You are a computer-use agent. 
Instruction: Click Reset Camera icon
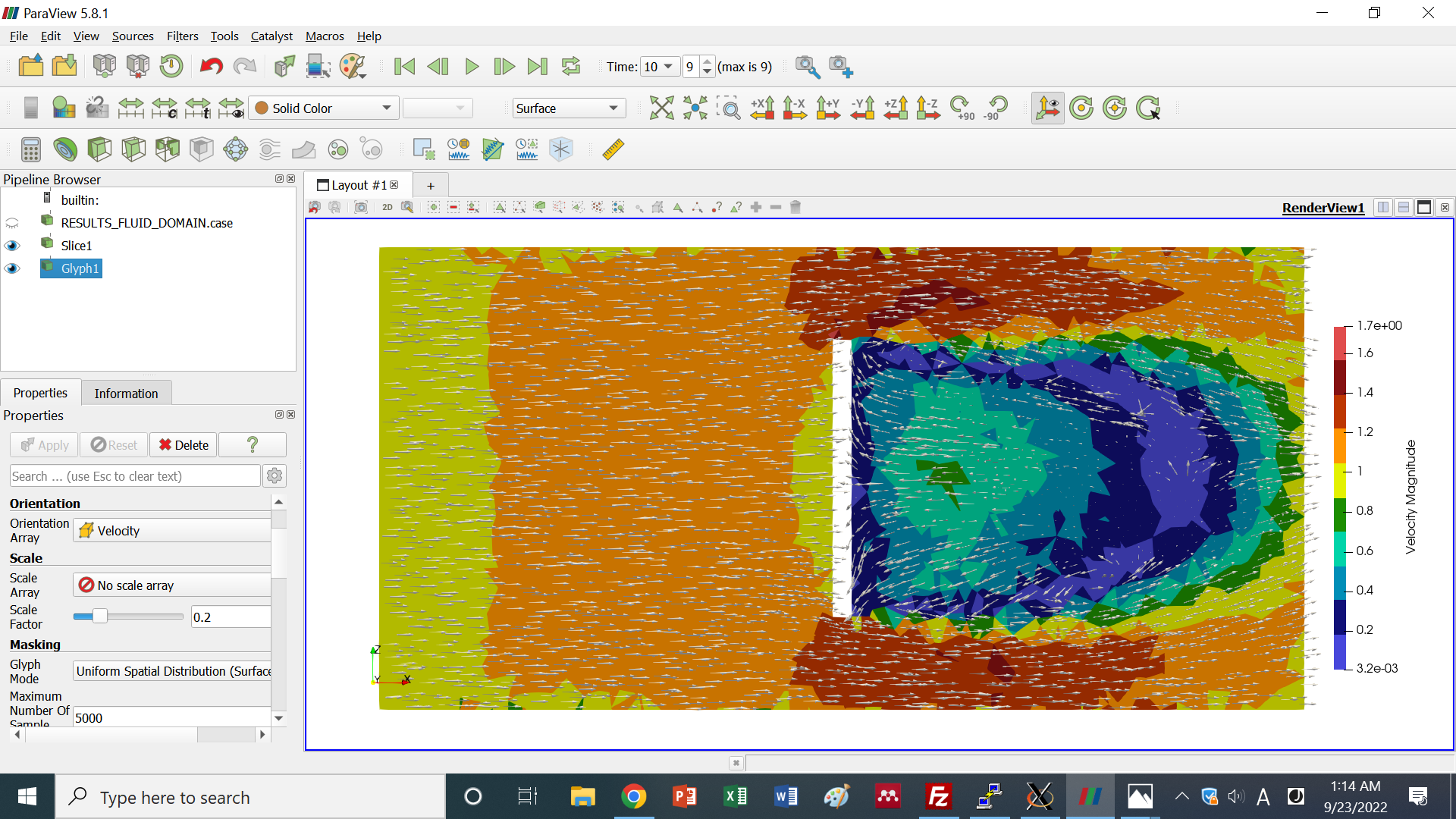pos(661,108)
